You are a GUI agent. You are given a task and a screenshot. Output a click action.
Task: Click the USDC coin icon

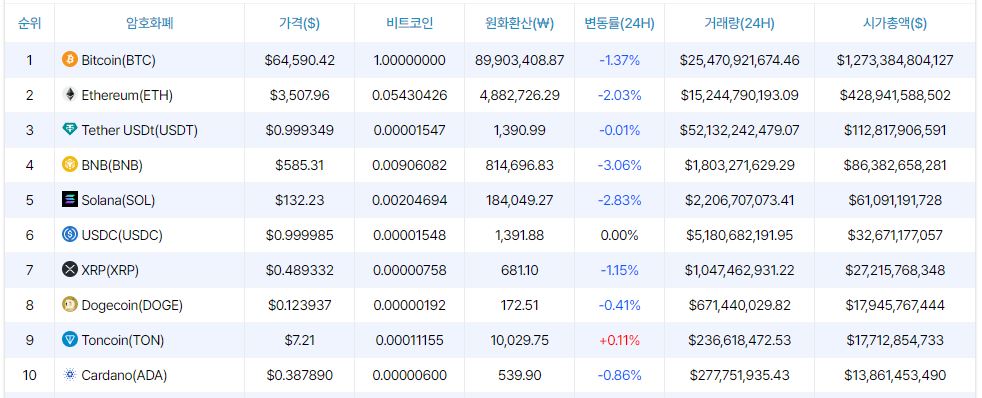coord(70,235)
